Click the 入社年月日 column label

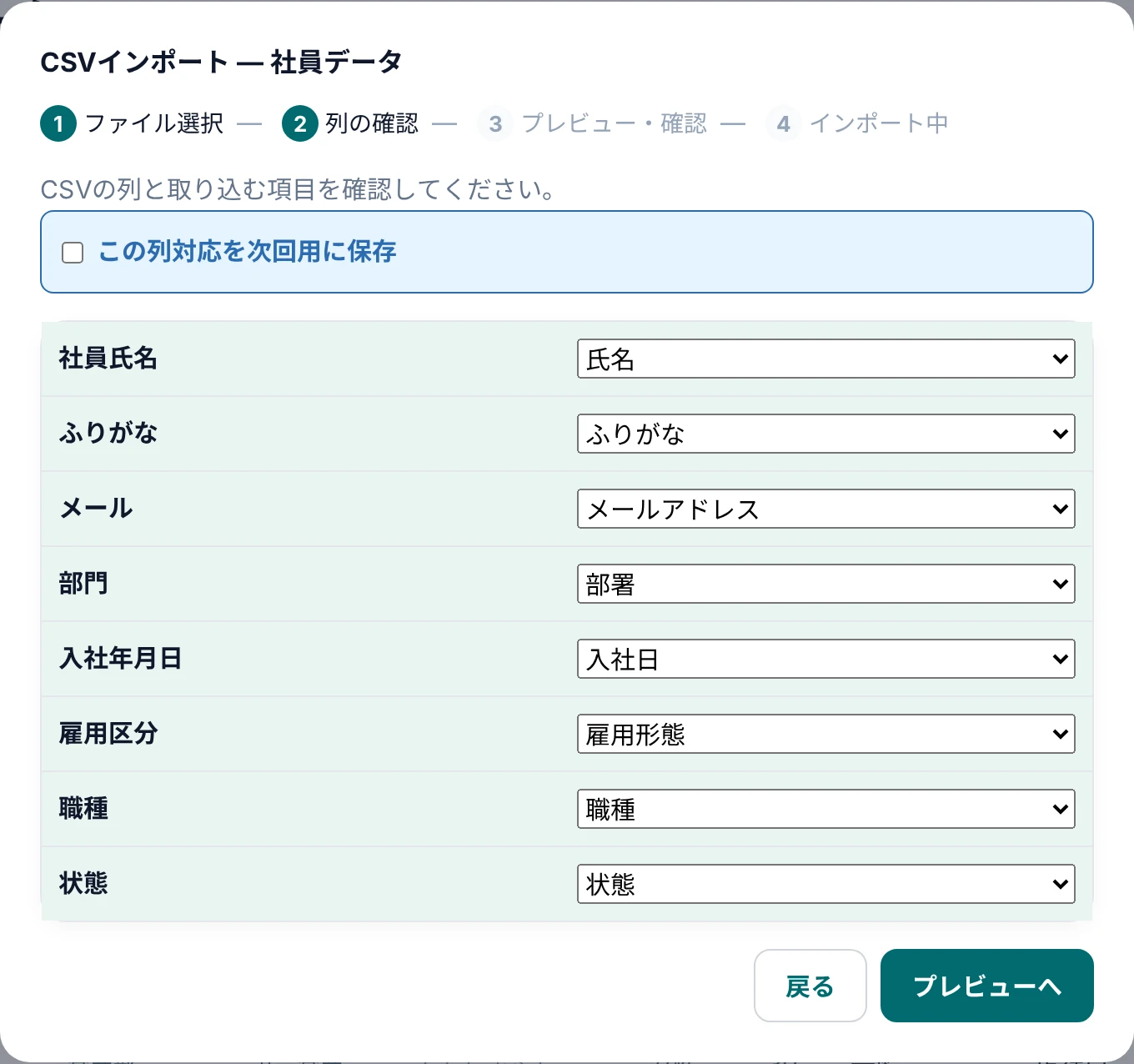tap(121, 659)
